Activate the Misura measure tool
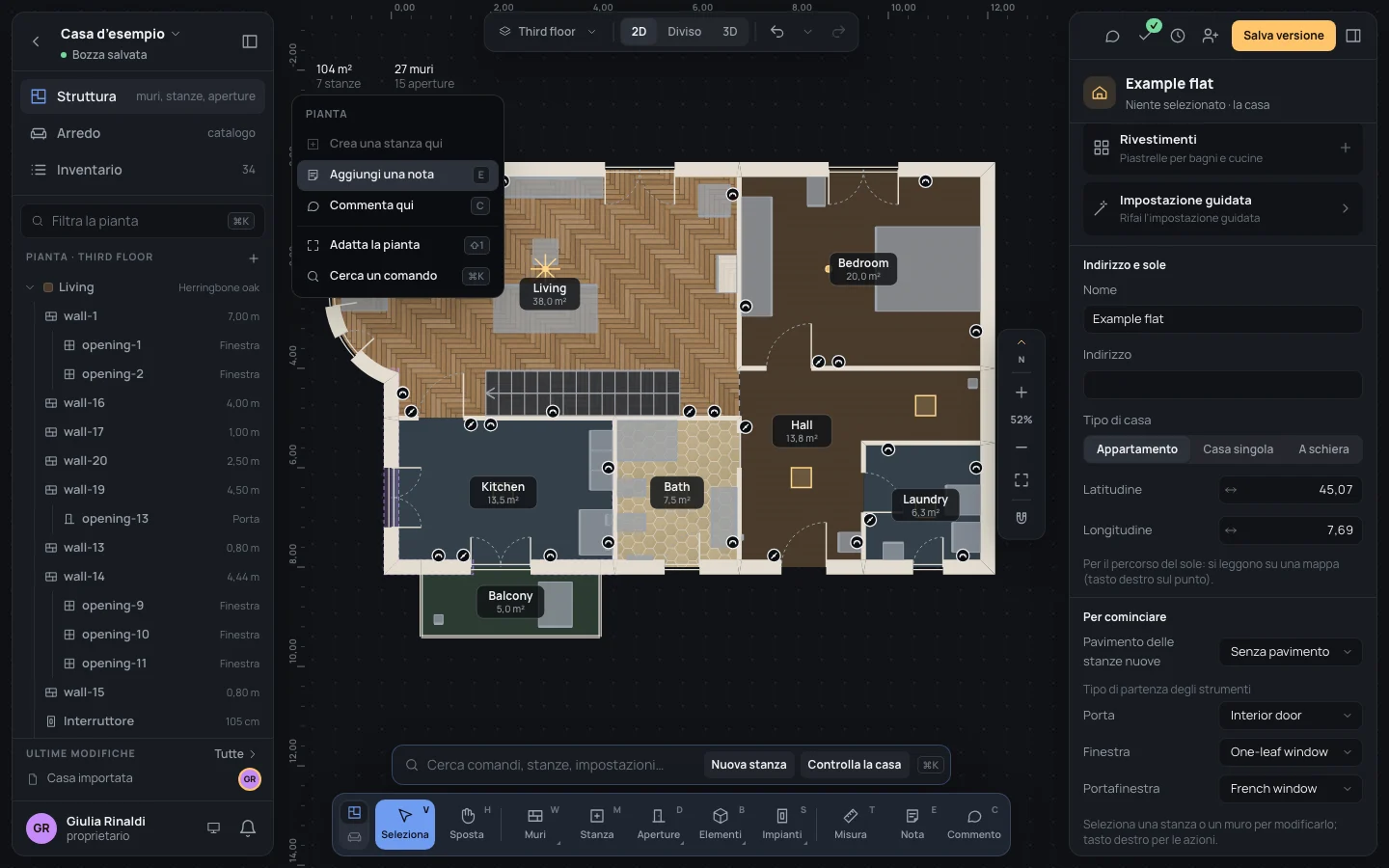The height and width of the screenshot is (868, 1389). point(851,825)
